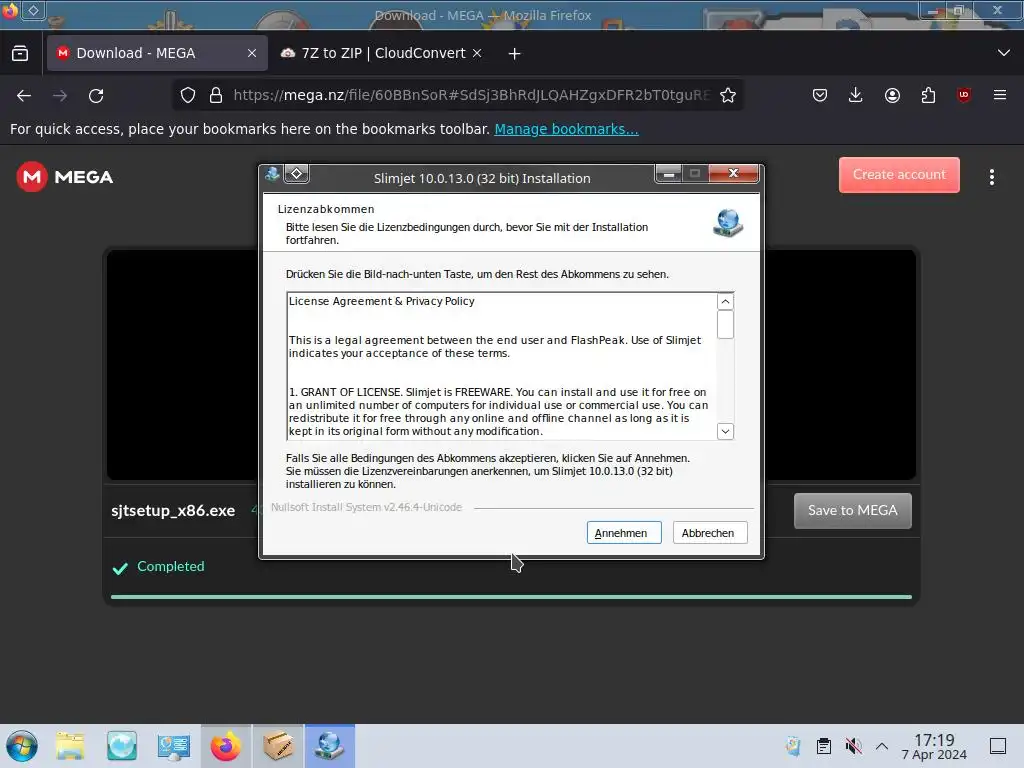The height and width of the screenshot is (768, 1024).
Task: Open the uBlock Origin extension icon
Action: 964,95
